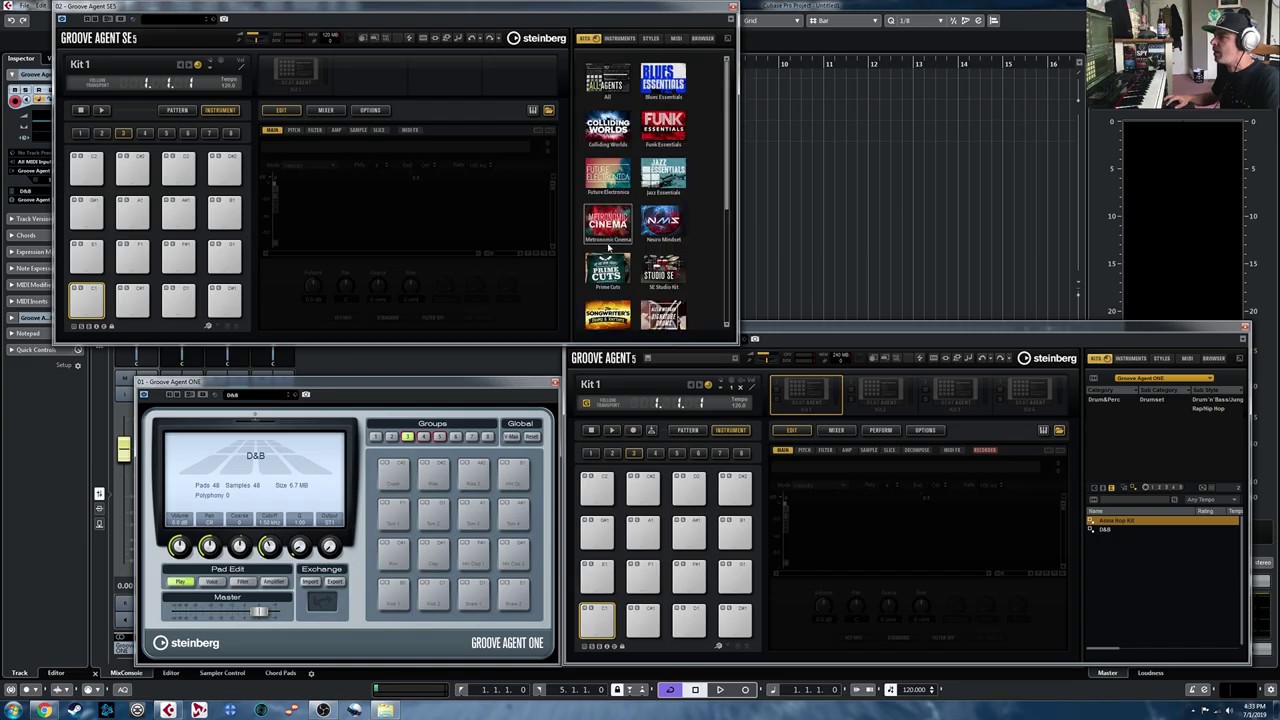The width and height of the screenshot is (1280, 720).
Task: Stop playback in the Groove Agent SE5 window
Action: [x=81, y=110]
